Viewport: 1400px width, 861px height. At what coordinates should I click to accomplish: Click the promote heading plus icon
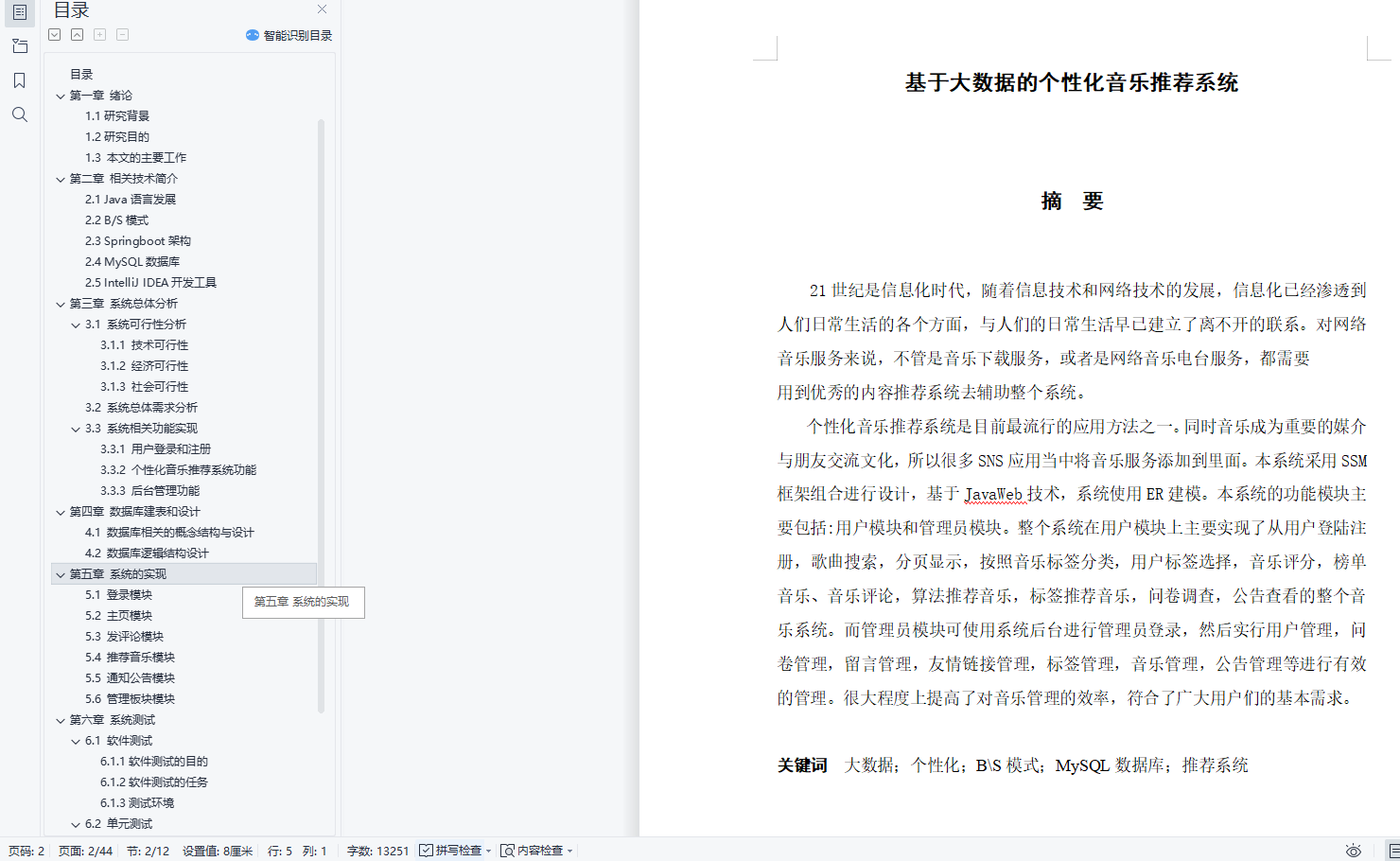click(99, 35)
